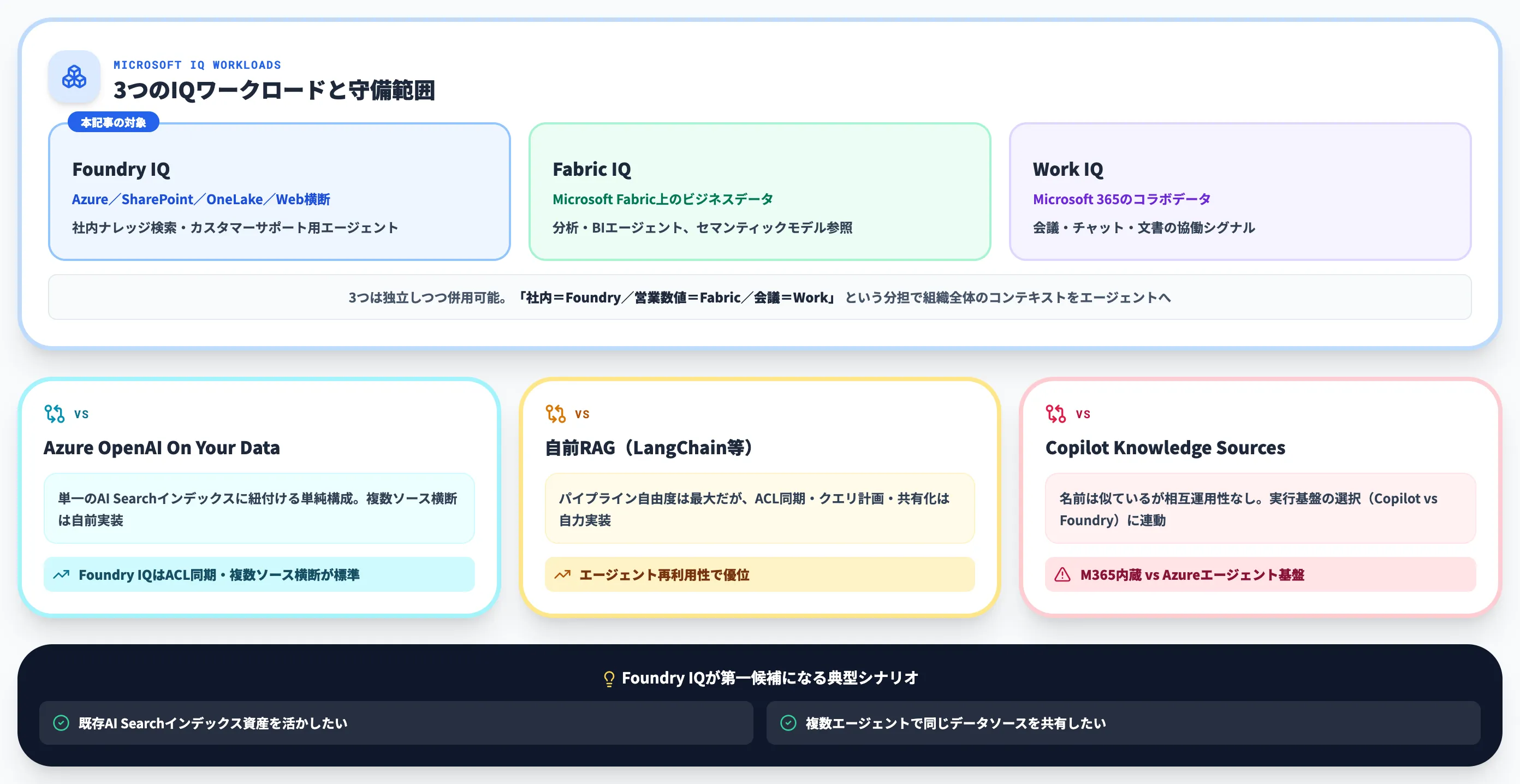Click the yellow エージェント再利用性で優位 banner
Screen dimensions: 1520x784
click(x=760, y=574)
